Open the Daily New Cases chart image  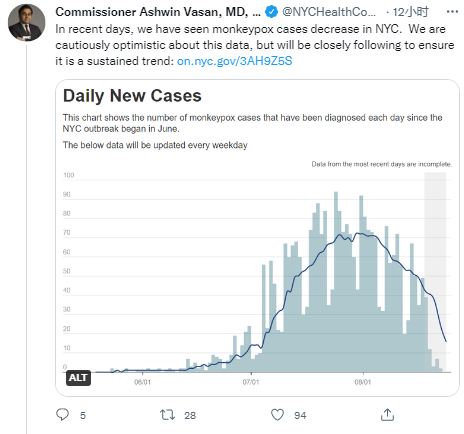pos(257,238)
